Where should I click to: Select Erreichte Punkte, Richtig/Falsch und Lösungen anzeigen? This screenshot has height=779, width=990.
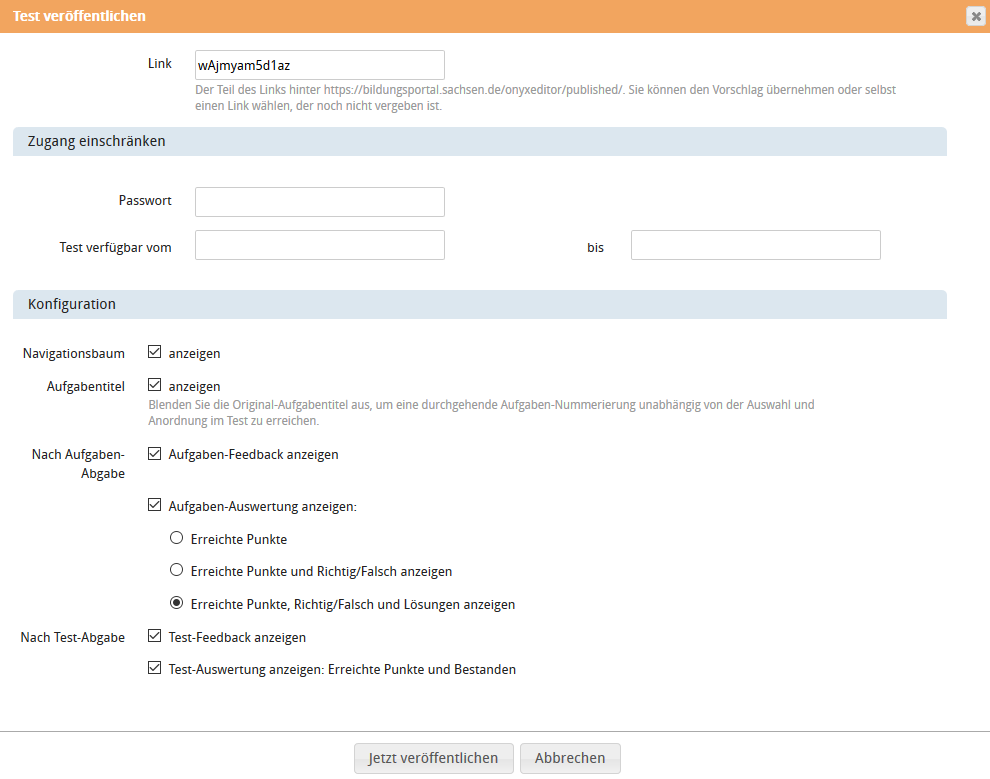click(x=176, y=603)
